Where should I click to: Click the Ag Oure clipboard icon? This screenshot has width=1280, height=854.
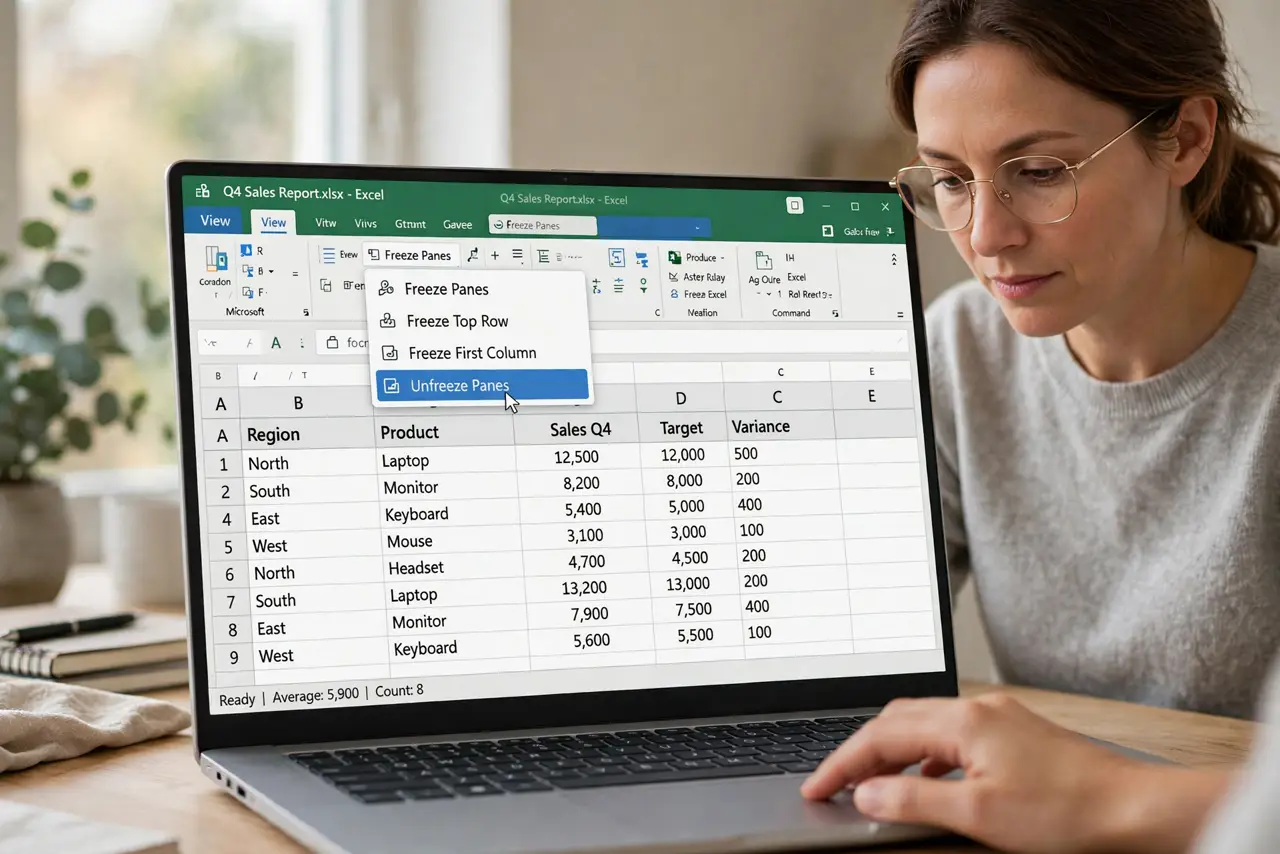(765, 261)
